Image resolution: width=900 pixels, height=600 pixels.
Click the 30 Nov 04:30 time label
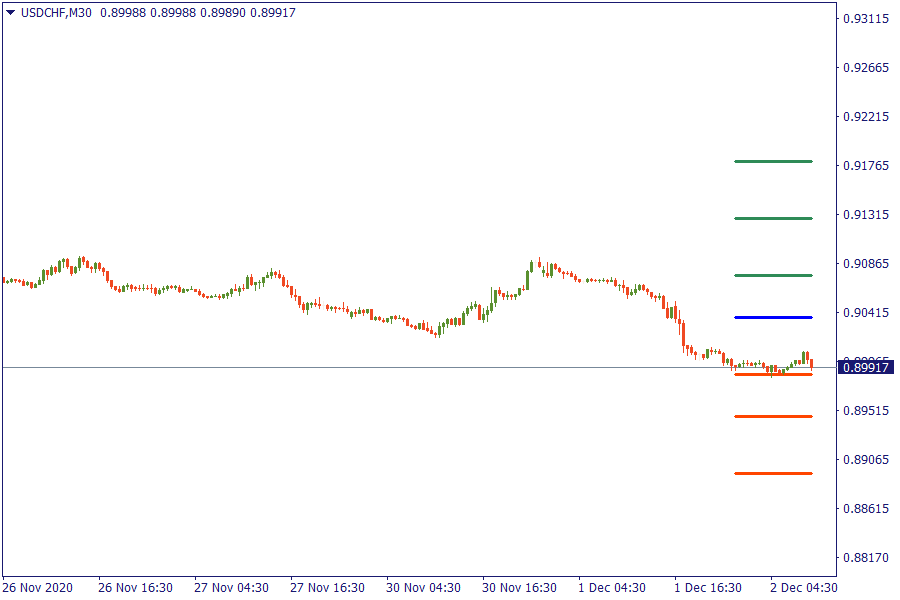tap(424, 587)
